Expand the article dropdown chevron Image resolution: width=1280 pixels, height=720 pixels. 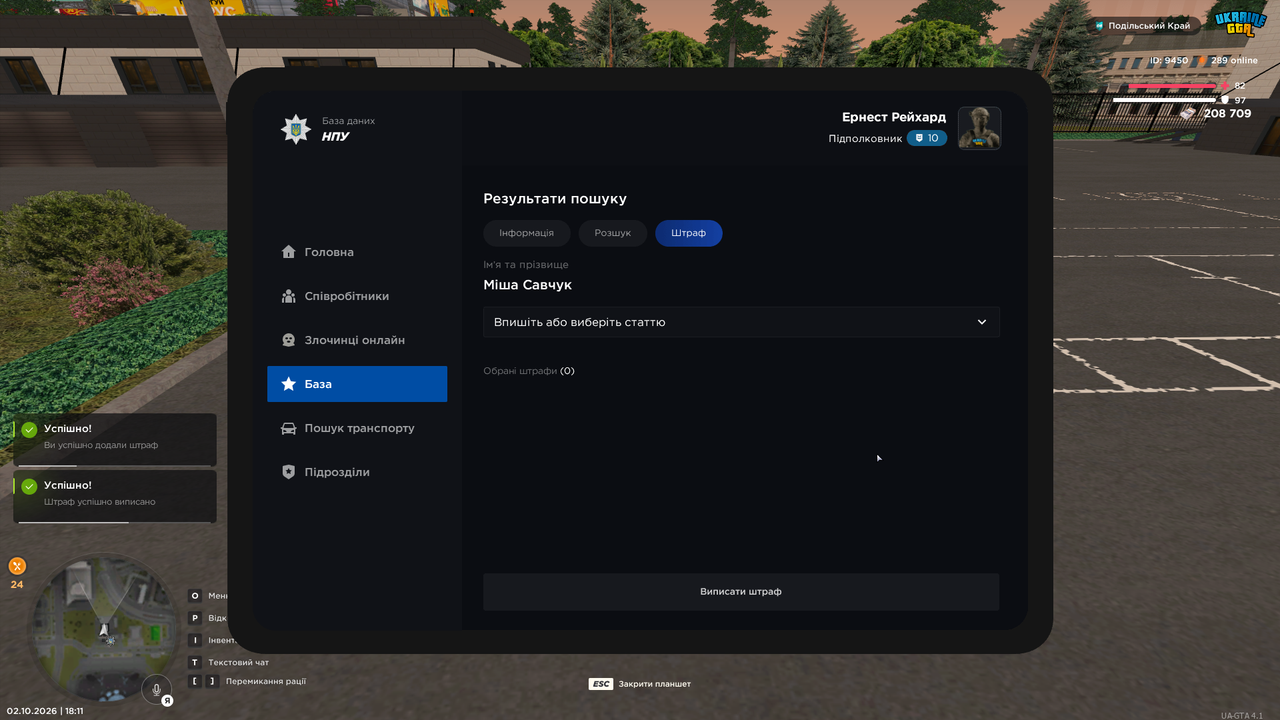tap(982, 322)
